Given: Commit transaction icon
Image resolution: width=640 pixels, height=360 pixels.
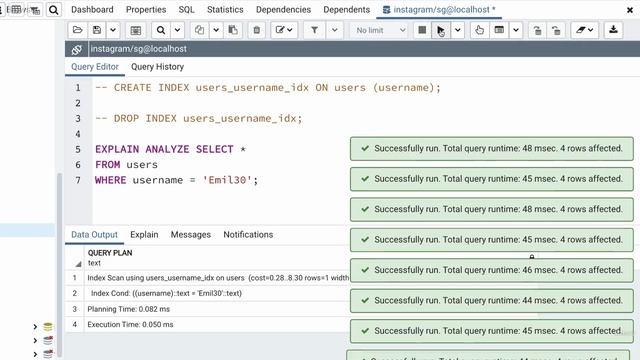Looking at the screenshot, I should click(538, 30).
